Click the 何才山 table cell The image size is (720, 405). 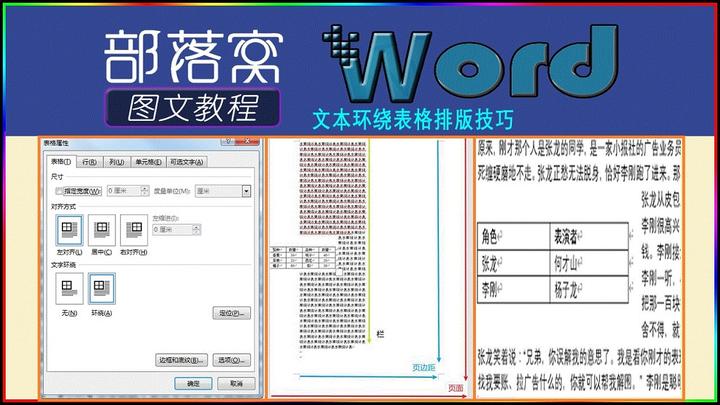pos(589,263)
